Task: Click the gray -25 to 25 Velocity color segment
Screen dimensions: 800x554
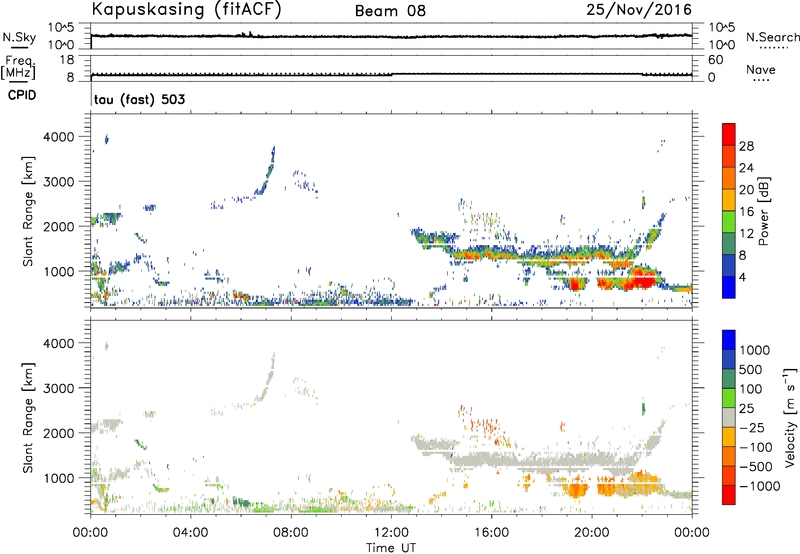Action: click(x=729, y=417)
